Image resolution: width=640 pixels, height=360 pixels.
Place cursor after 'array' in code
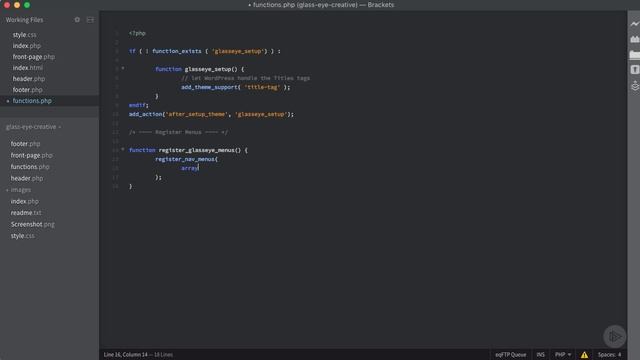[x=198, y=168]
